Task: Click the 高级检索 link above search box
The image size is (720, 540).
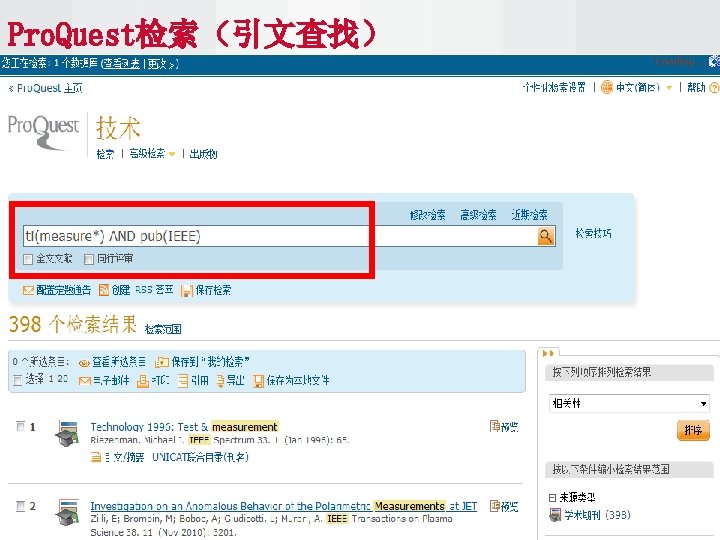Action: pyautogui.click(x=478, y=215)
